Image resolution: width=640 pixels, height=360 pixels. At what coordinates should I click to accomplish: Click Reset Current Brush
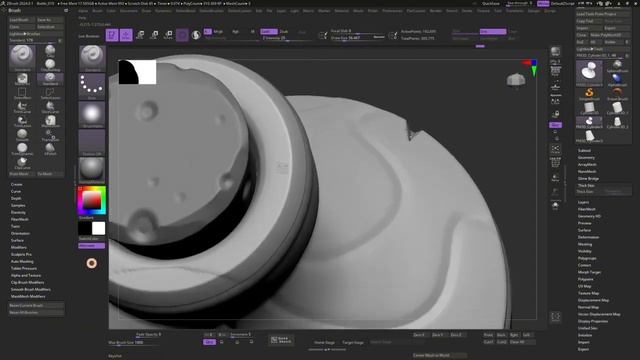pyautogui.click(x=36, y=305)
